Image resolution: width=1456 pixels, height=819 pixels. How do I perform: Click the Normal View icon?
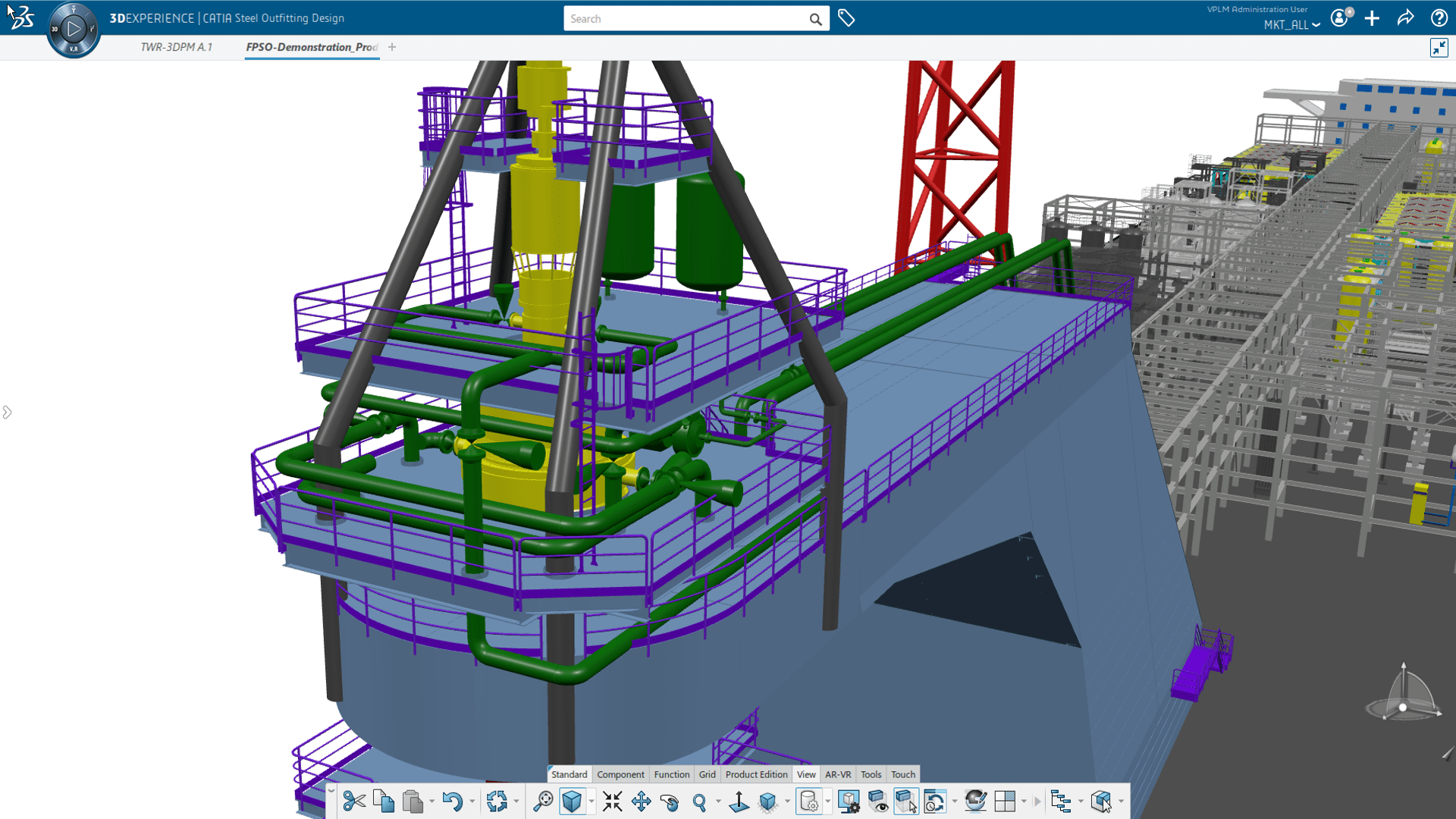(739, 802)
